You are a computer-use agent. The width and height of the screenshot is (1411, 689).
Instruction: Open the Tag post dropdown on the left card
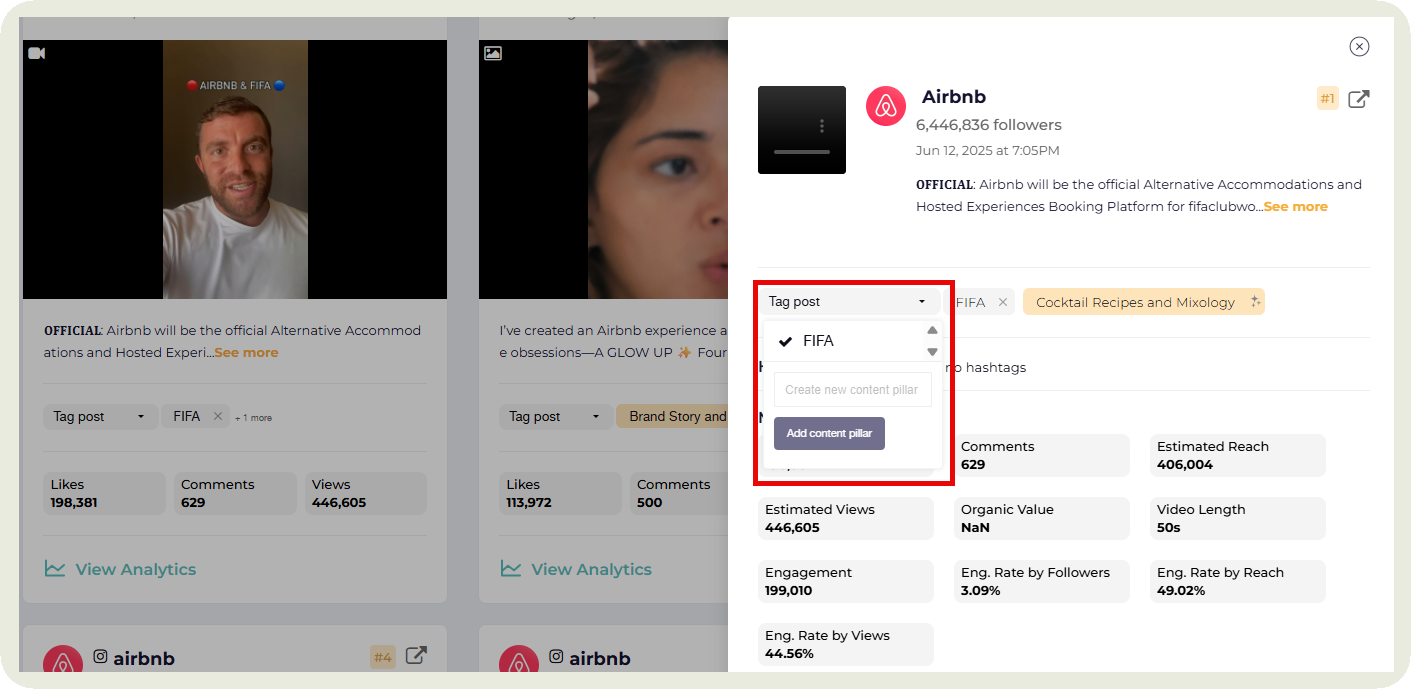click(100, 416)
